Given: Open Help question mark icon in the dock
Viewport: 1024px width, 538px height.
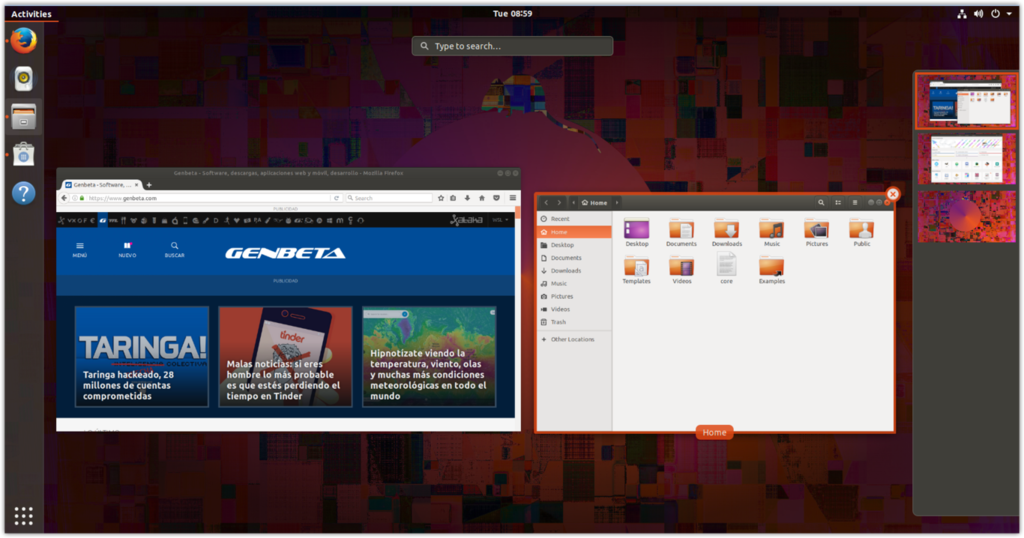Looking at the screenshot, I should 24,193.
